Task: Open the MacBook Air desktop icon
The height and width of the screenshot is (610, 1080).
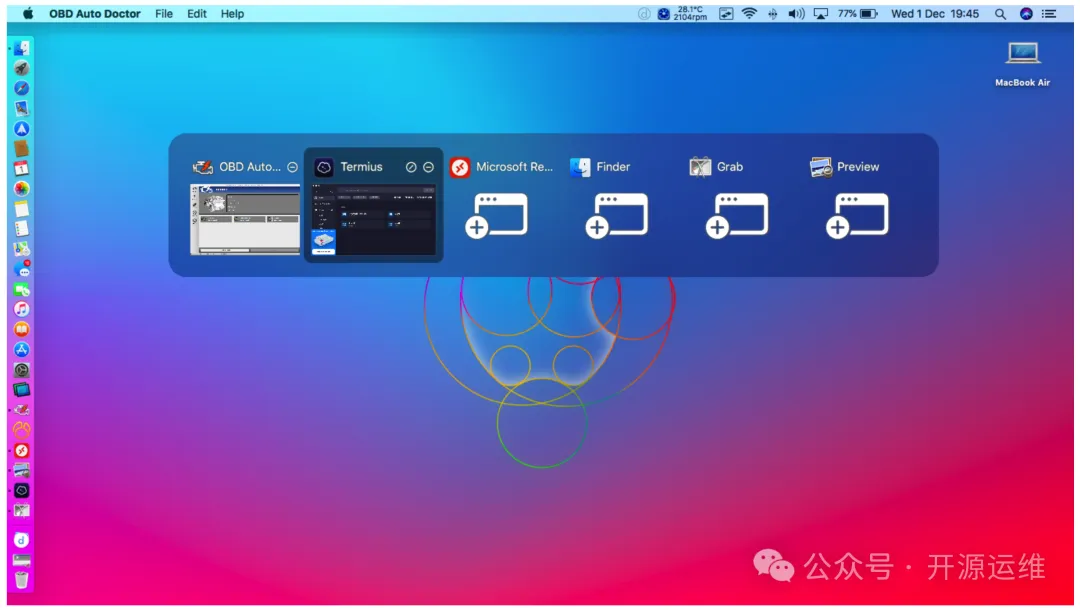Action: (1022, 55)
